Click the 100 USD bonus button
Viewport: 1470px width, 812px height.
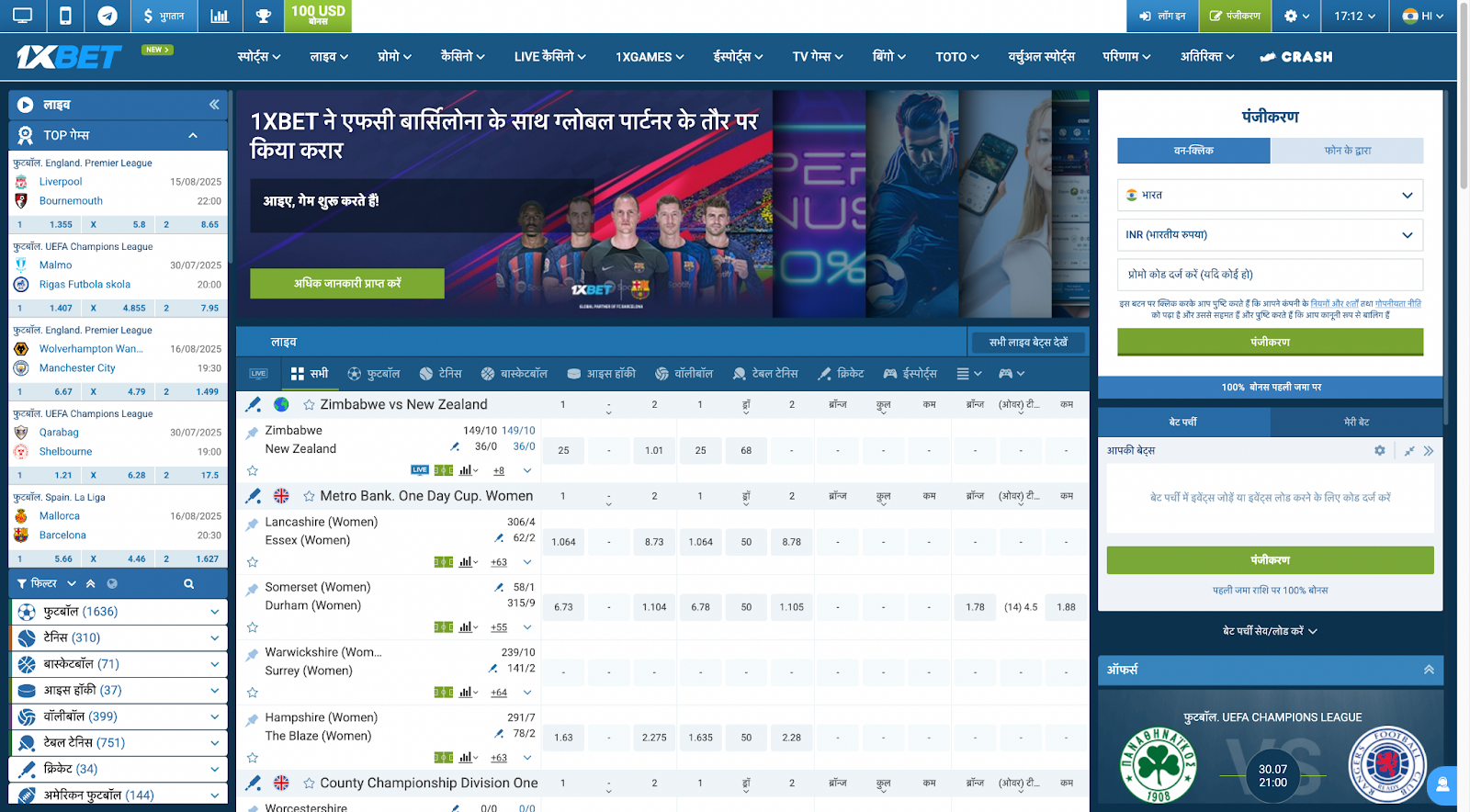[318, 16]
